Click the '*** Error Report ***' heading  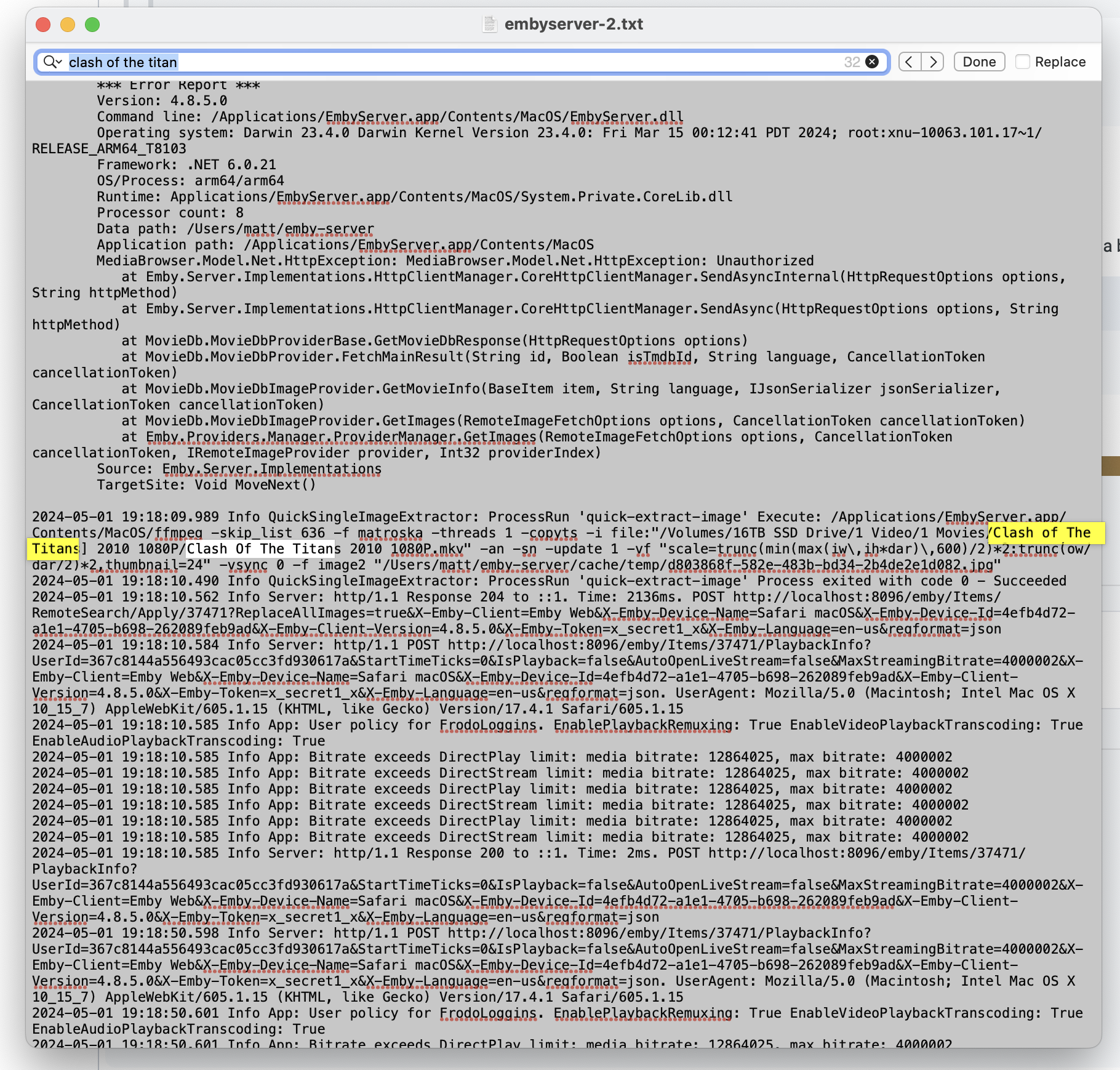tap(178, 86)
